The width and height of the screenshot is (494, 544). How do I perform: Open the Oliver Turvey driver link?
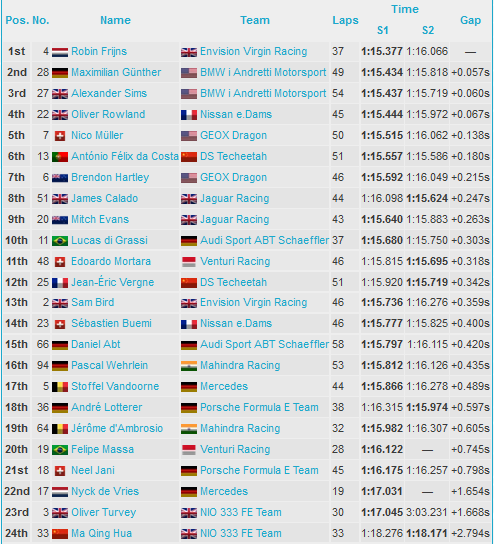(x=103, y=512)
